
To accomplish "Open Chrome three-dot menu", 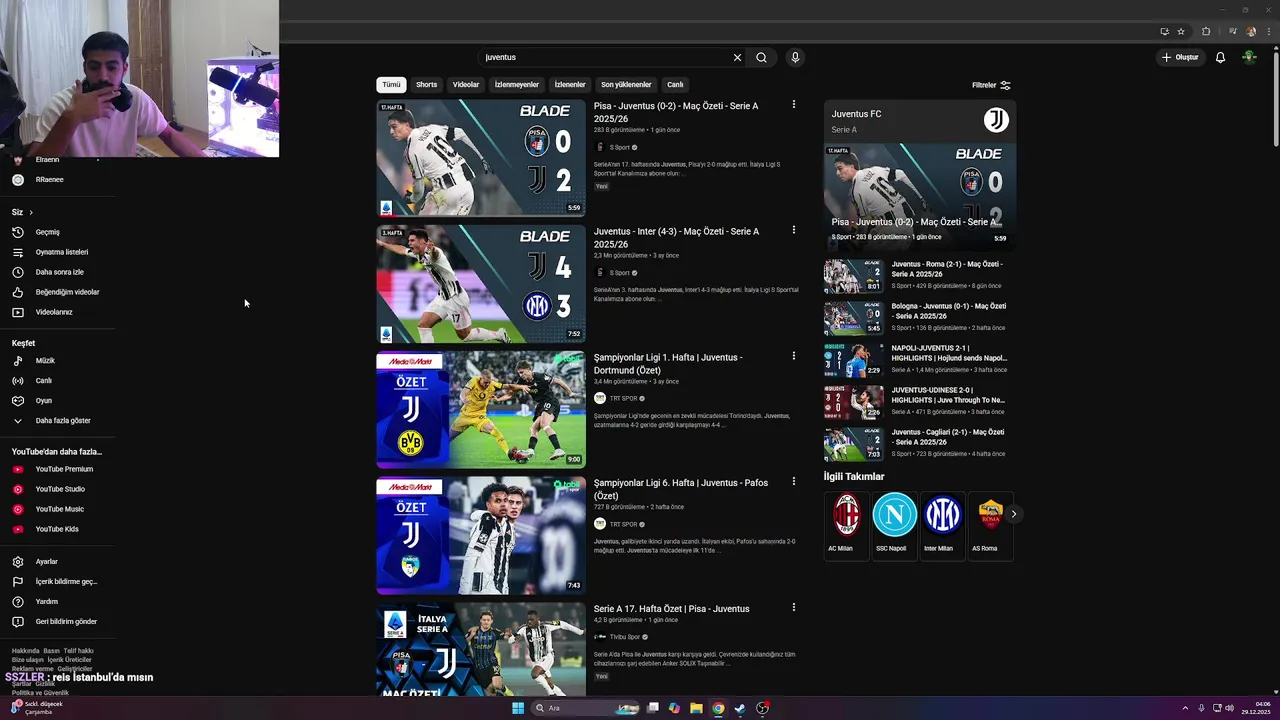I will pyautogui.click(x=1268, y=31).
